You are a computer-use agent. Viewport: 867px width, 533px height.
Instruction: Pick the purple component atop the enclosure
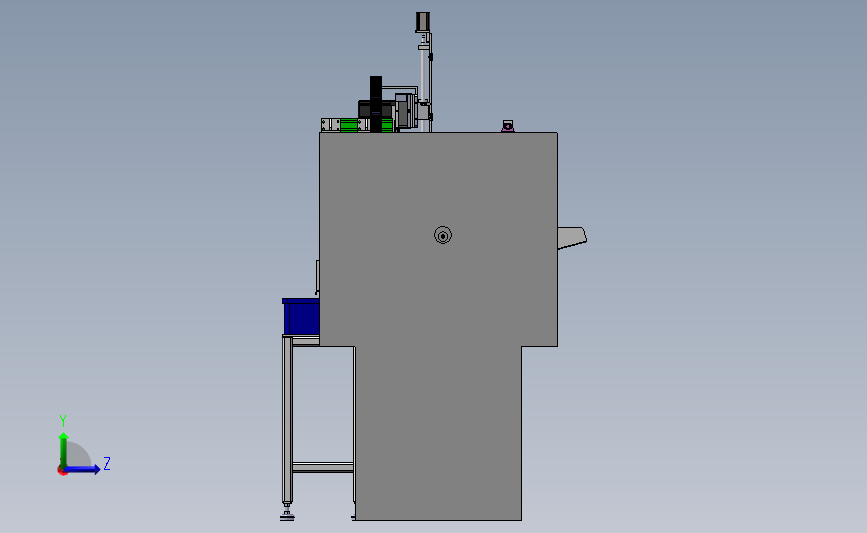[x=508, y=126]
